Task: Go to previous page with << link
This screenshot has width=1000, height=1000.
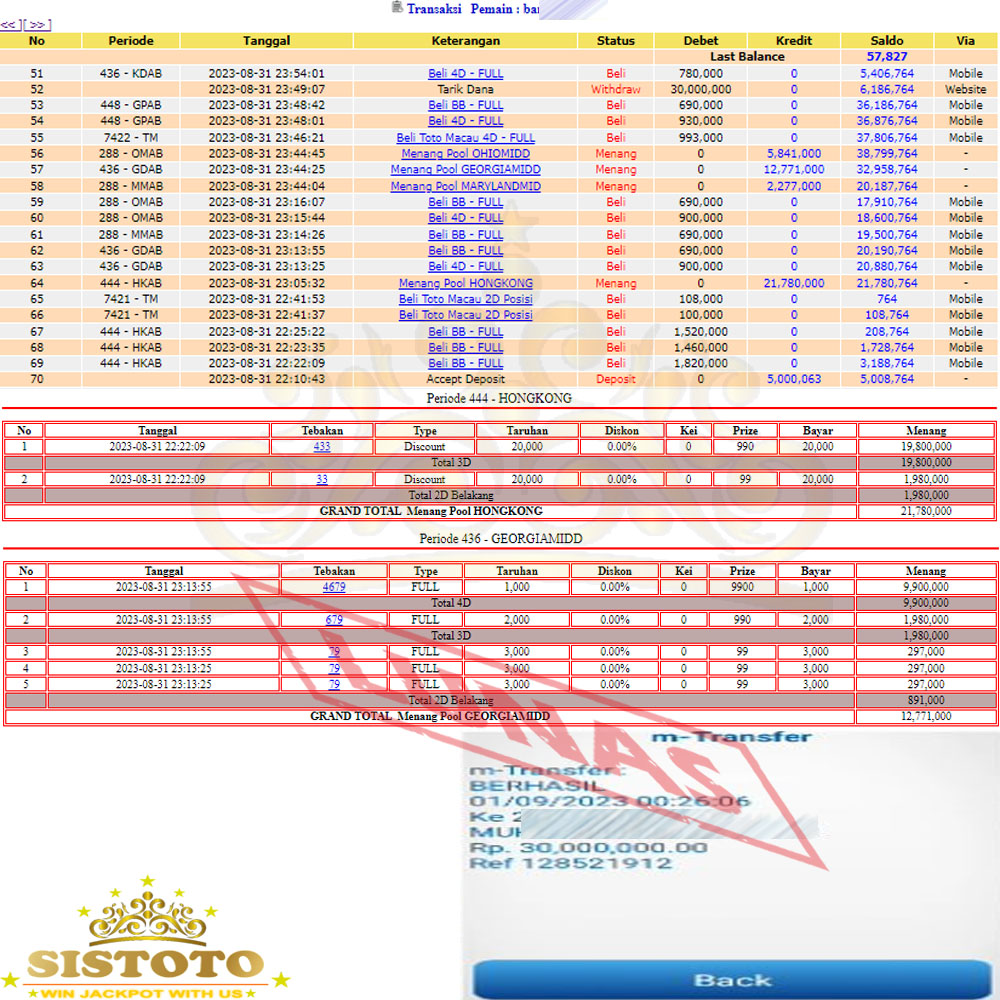Action: (x=9, y=24)
